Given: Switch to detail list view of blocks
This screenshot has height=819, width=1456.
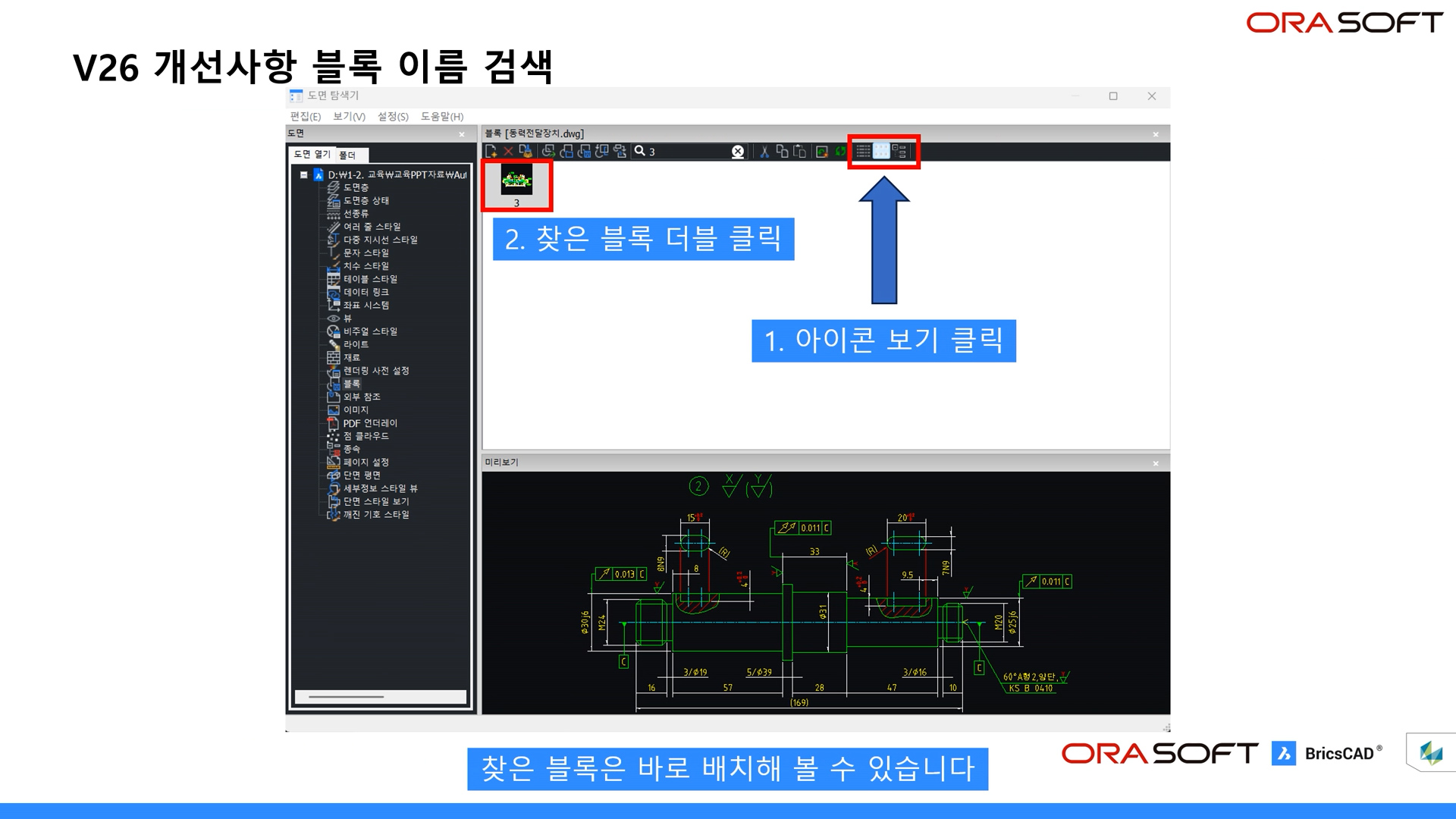Looking at the screenshot, I should [862, 151].
